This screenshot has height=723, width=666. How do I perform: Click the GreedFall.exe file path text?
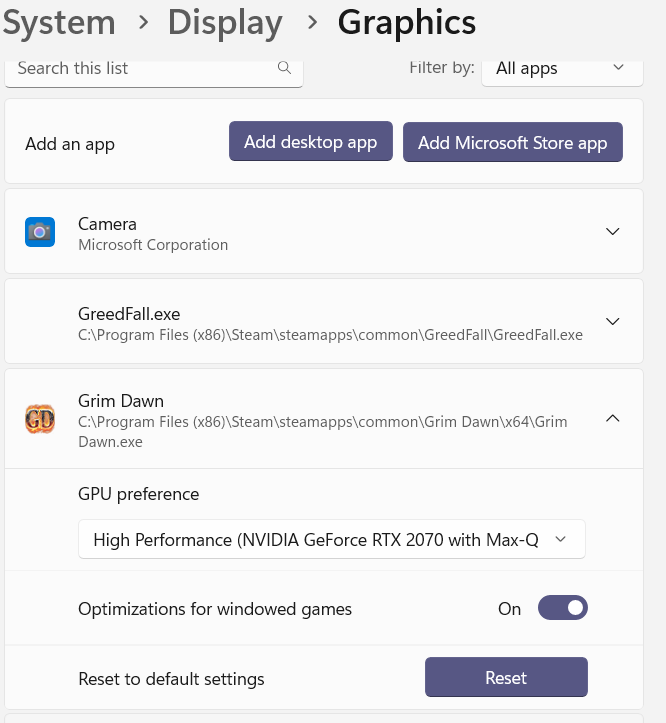coord(330,335)
